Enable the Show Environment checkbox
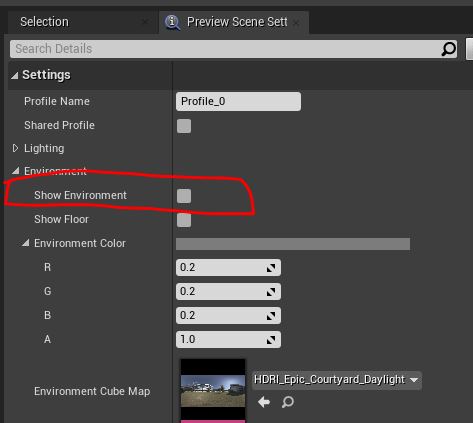 coord(184,196)
